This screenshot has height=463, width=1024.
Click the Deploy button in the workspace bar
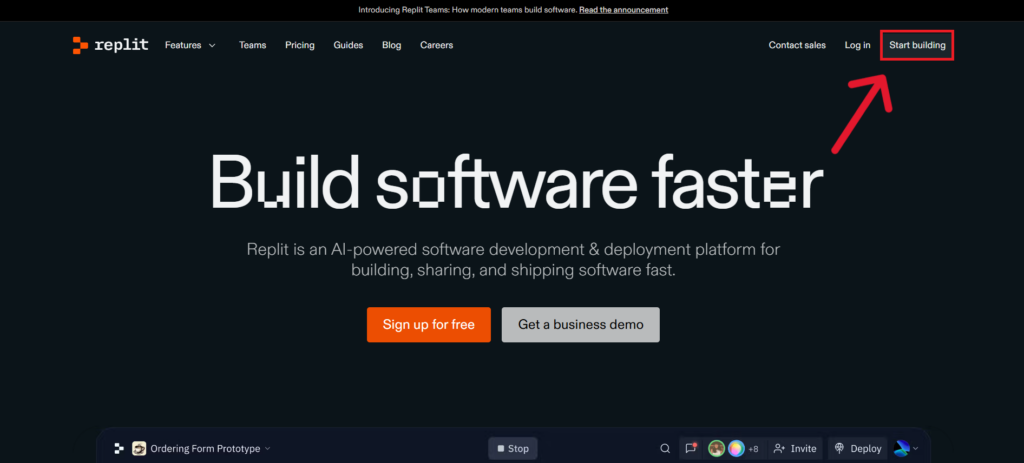coord(858,449)
